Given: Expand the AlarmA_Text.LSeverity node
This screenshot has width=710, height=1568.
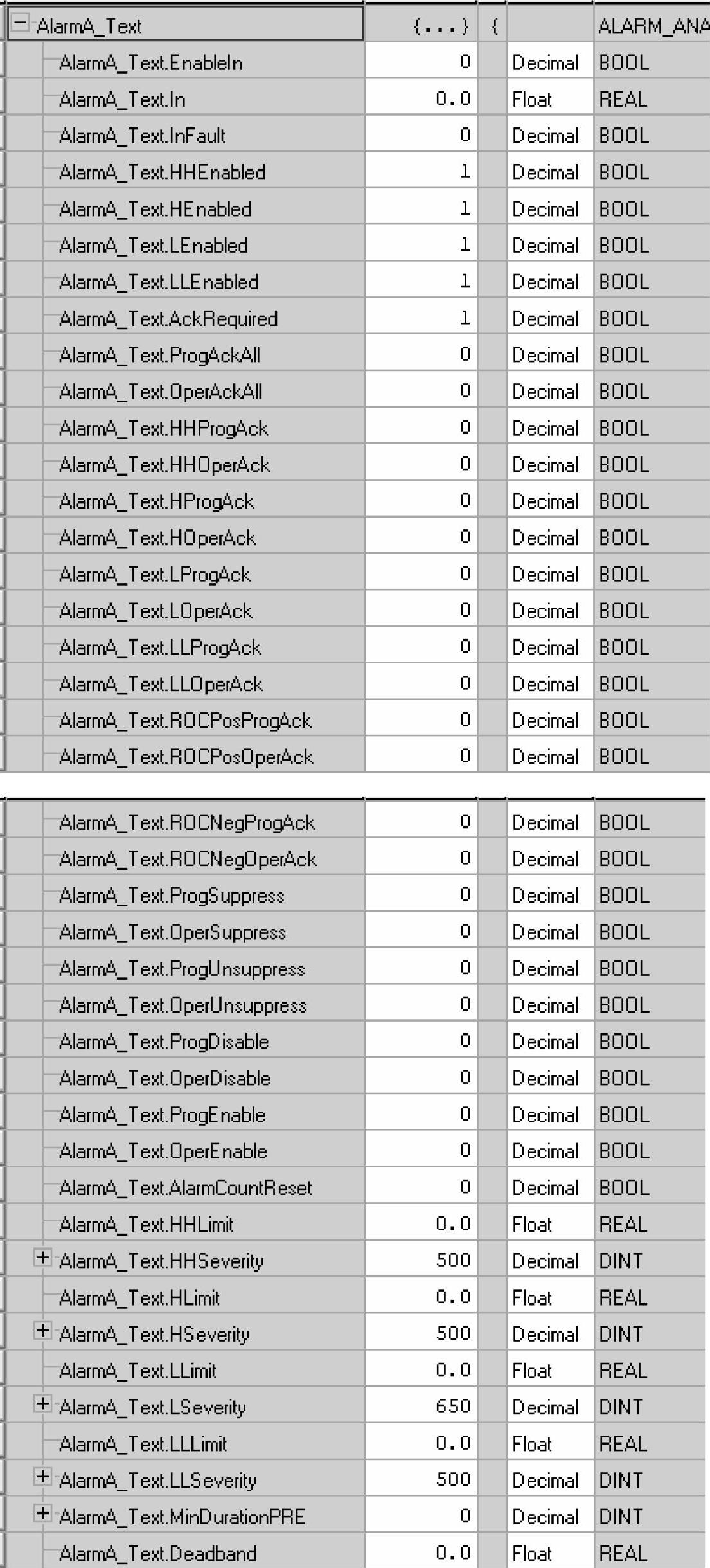Looking at the screenshot, I should click(42, 1404).
